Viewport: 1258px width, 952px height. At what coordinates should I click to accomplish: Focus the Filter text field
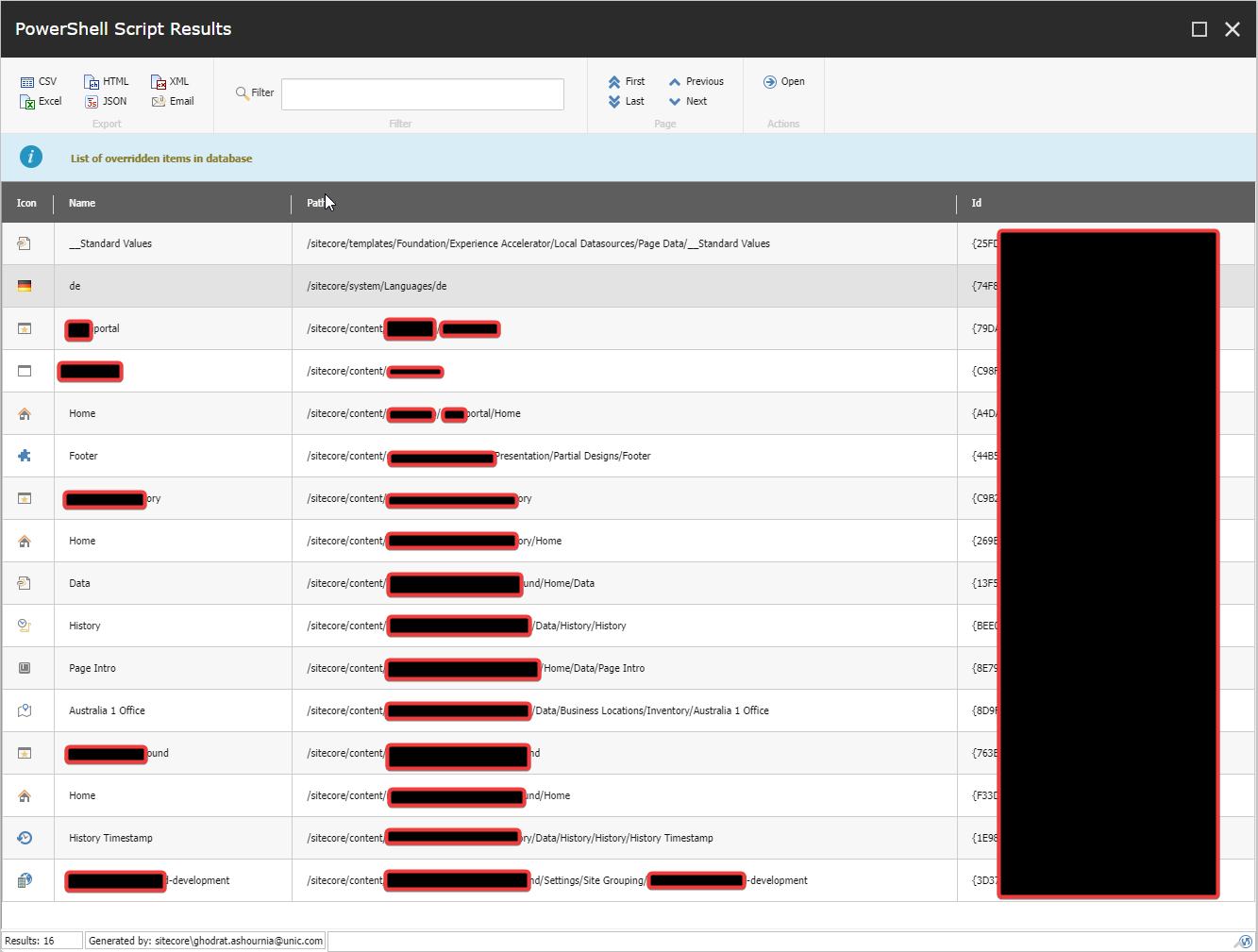coord(423,94)
